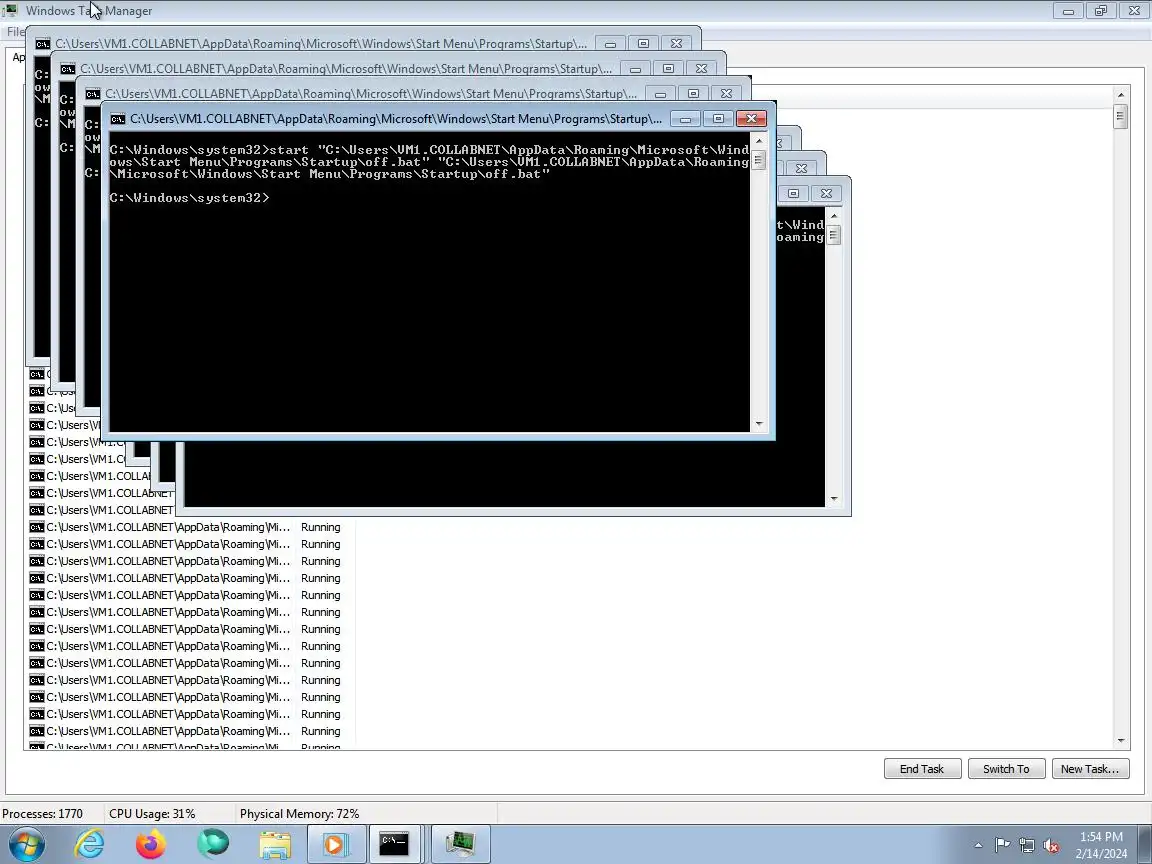Minimize the Windows Task Manager window
The width and height of the screenshot is (1152, 864).
(x=1068, y=10)
